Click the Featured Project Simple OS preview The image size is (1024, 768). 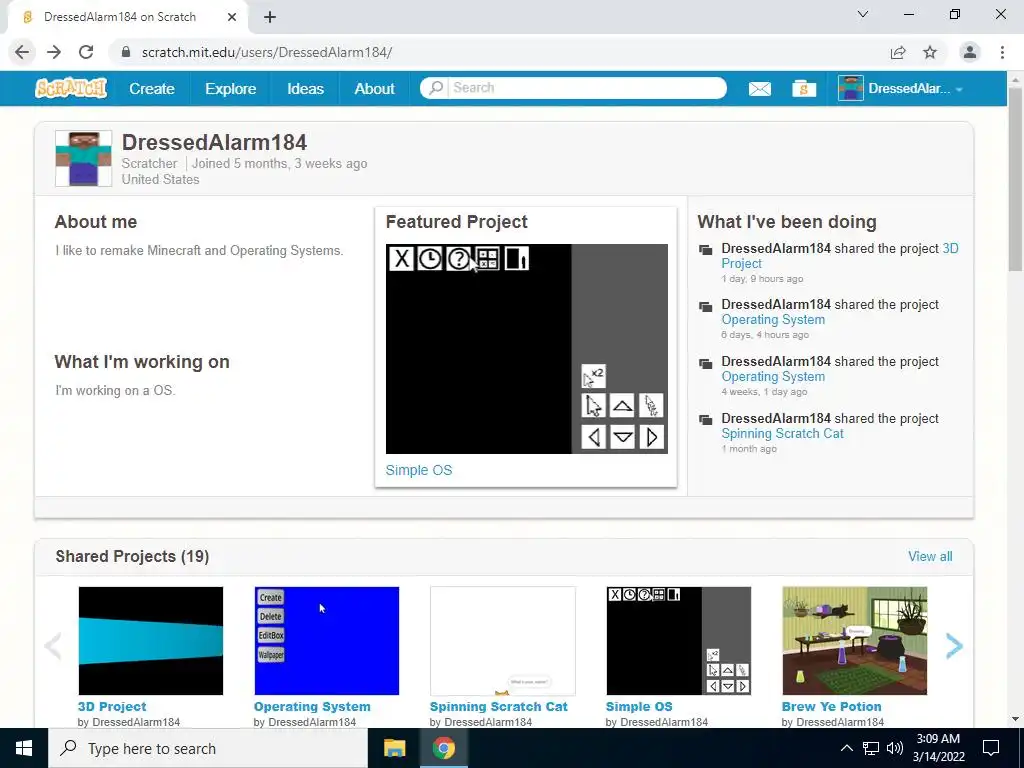pyautogui.click(x=526, y=349)
